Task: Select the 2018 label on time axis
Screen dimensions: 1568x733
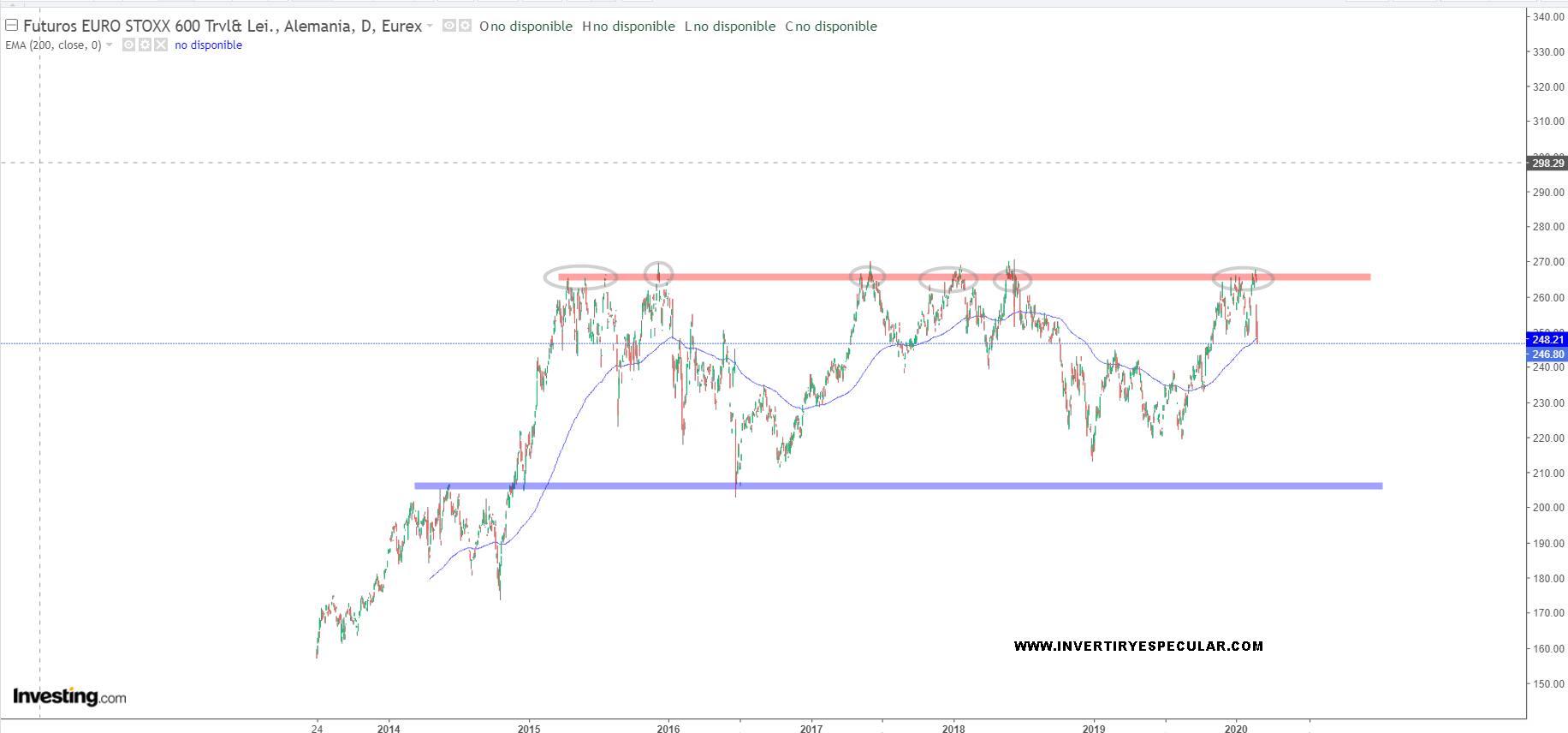Action: 953,729
